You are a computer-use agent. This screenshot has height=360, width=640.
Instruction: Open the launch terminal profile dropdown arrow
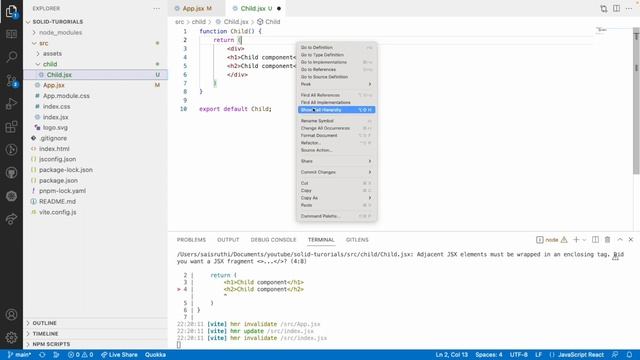coord(584,240)
